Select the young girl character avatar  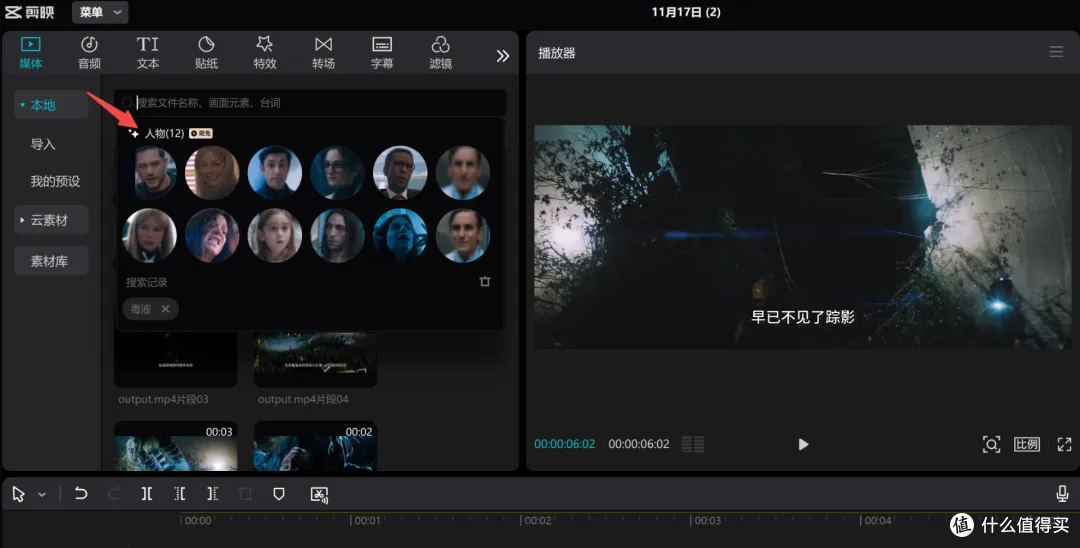coord(275,235)
